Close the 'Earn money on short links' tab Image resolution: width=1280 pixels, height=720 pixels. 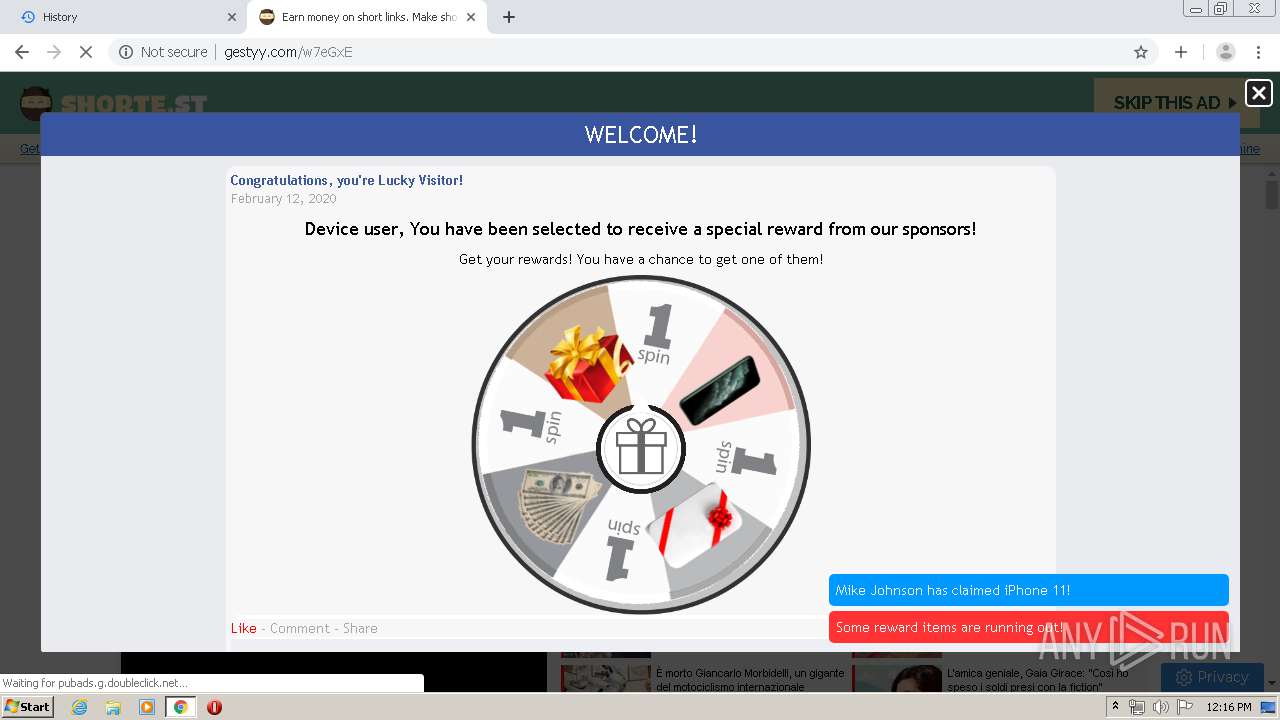471,17
